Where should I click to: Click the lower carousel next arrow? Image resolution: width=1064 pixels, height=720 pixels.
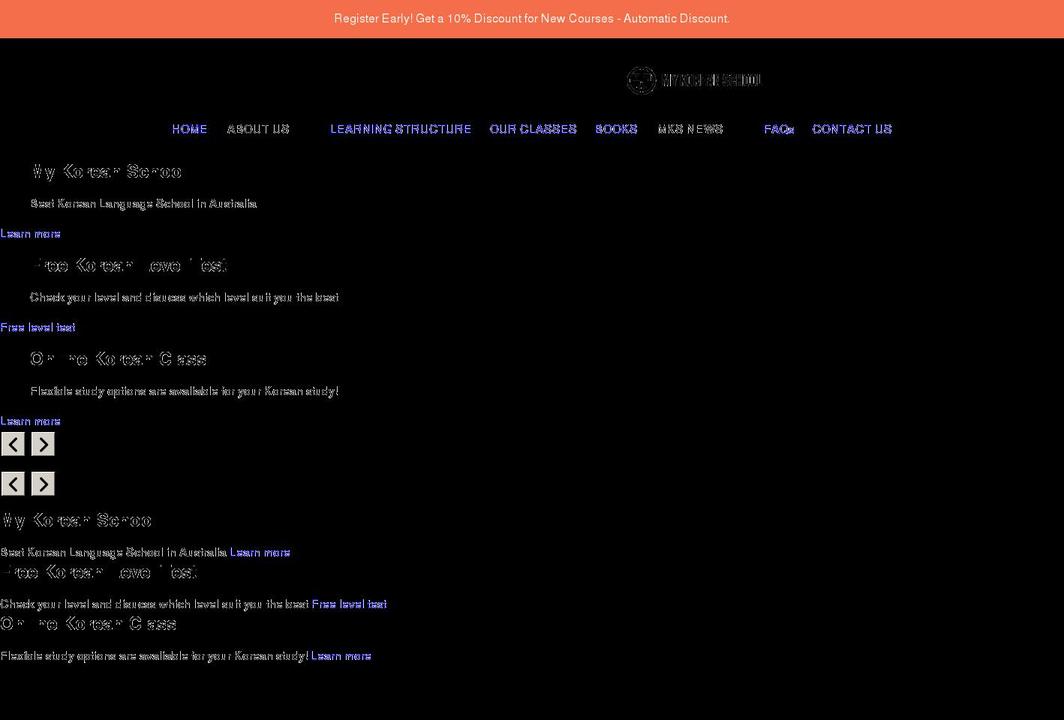[x=42, y=483]
